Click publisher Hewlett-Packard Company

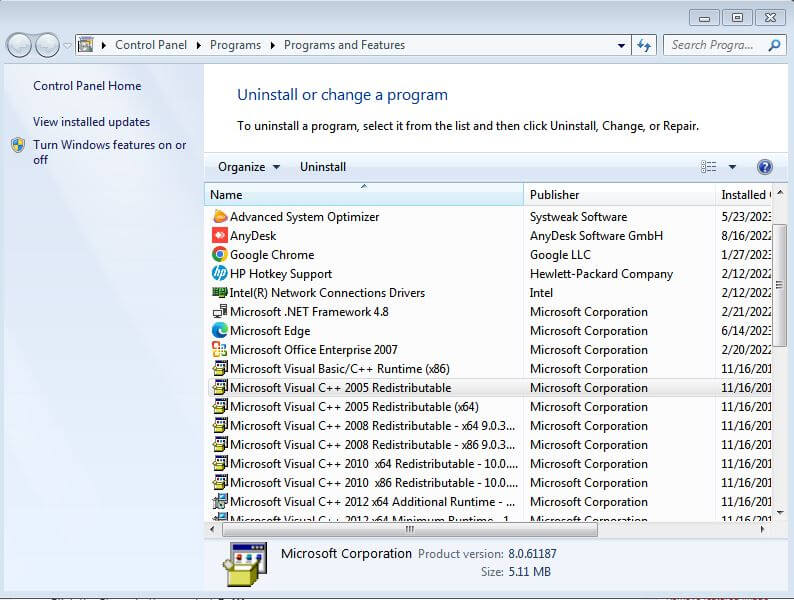coord(601,274)
